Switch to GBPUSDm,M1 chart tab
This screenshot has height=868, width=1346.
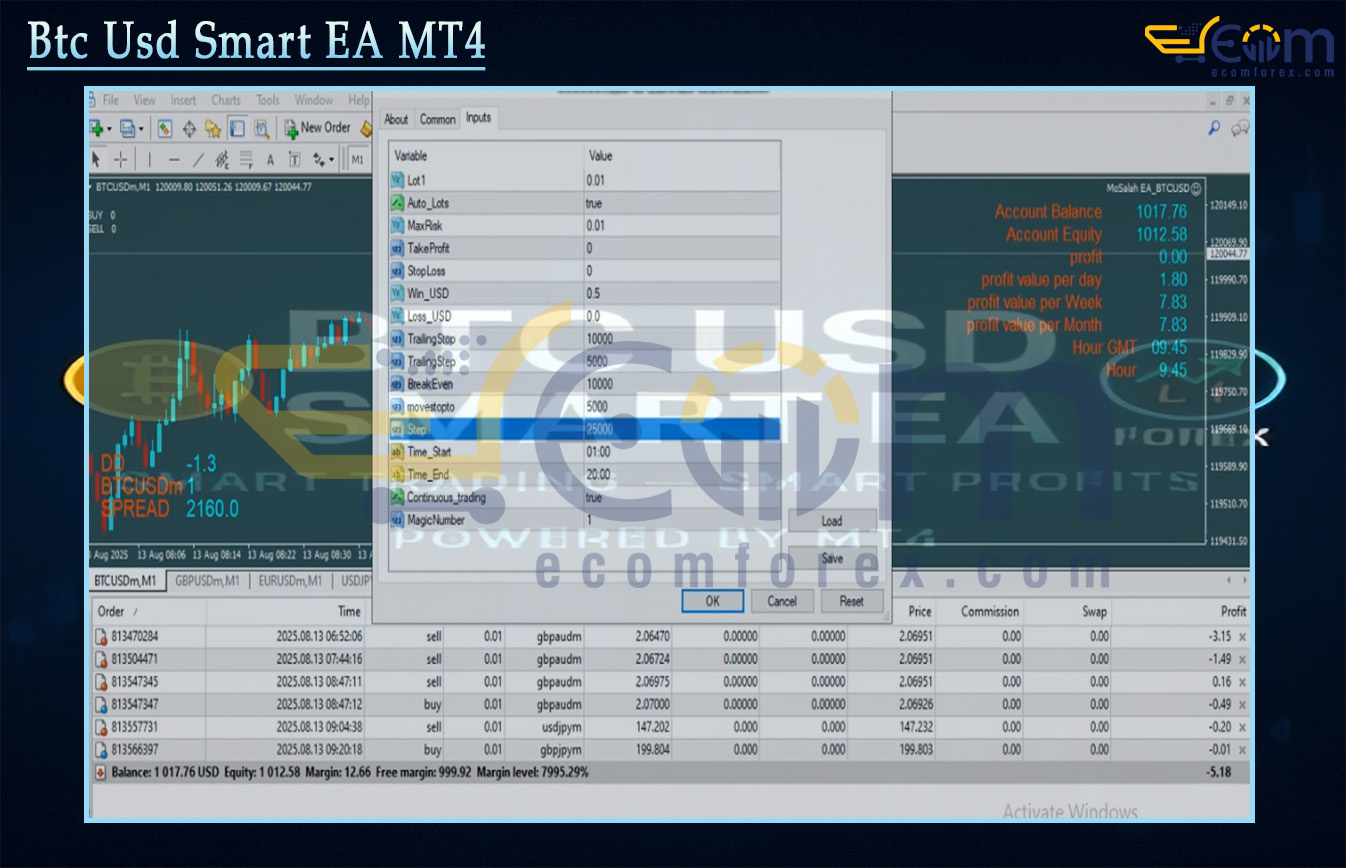[207, 581]
